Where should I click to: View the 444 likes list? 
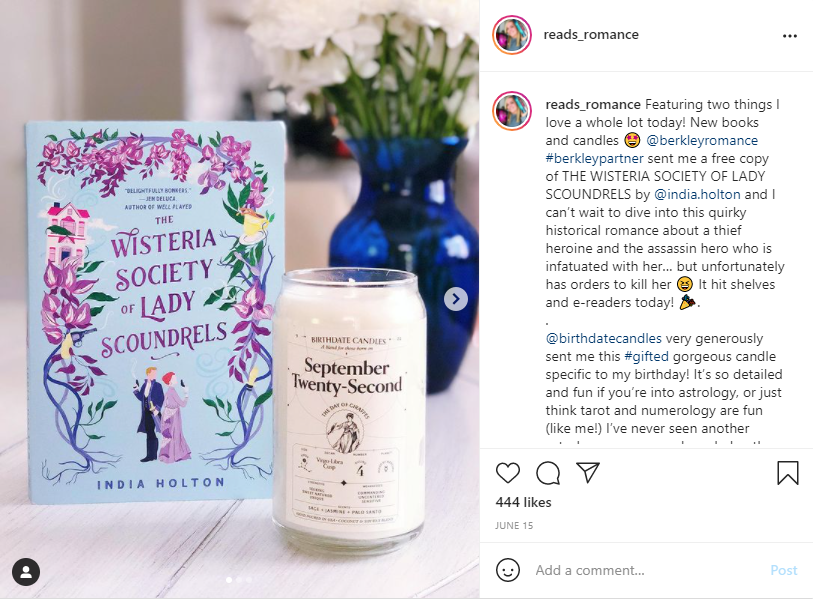point(523,502)
